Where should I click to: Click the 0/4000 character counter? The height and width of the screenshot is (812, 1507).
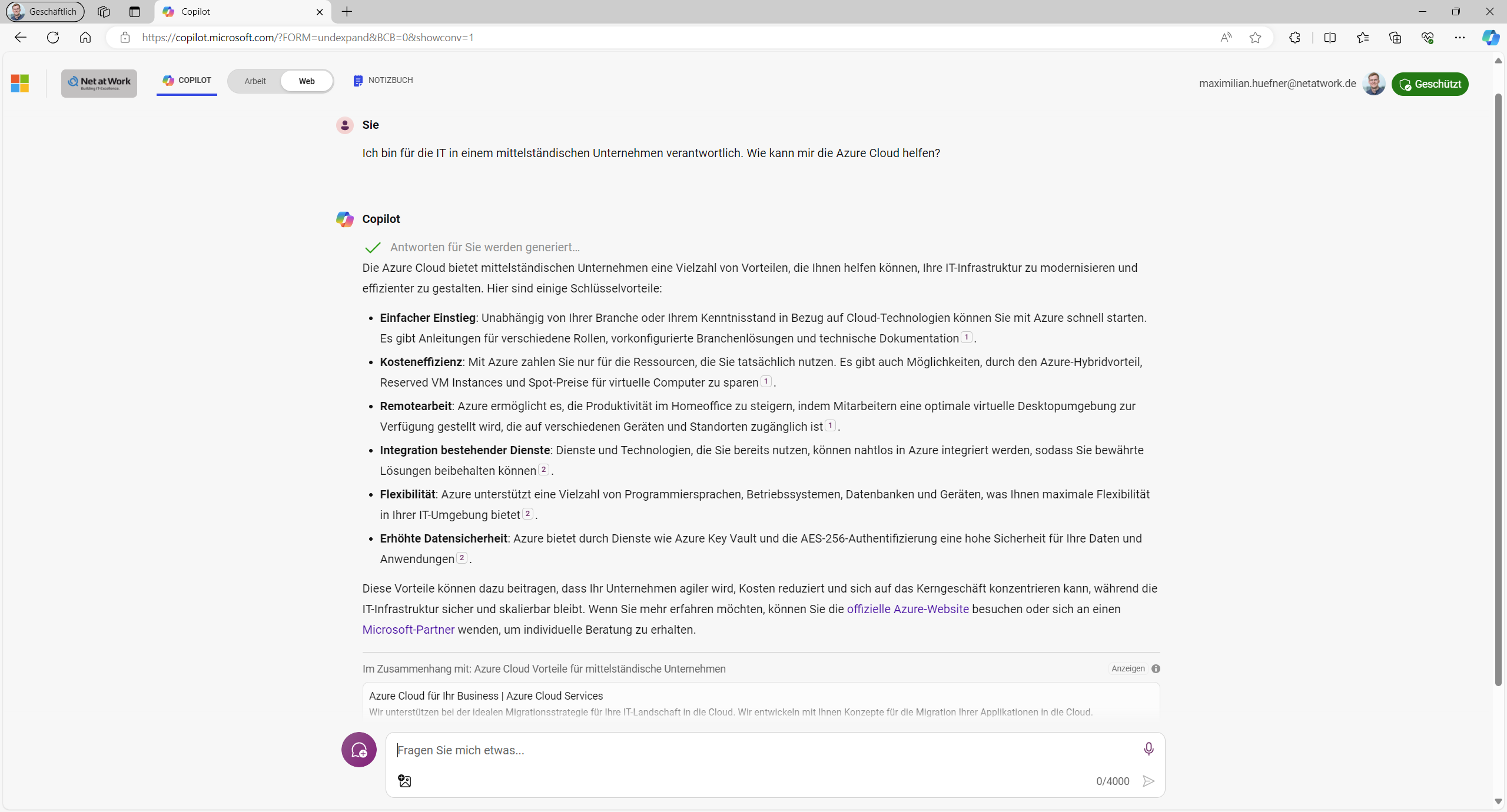(x=1113, y=781)
